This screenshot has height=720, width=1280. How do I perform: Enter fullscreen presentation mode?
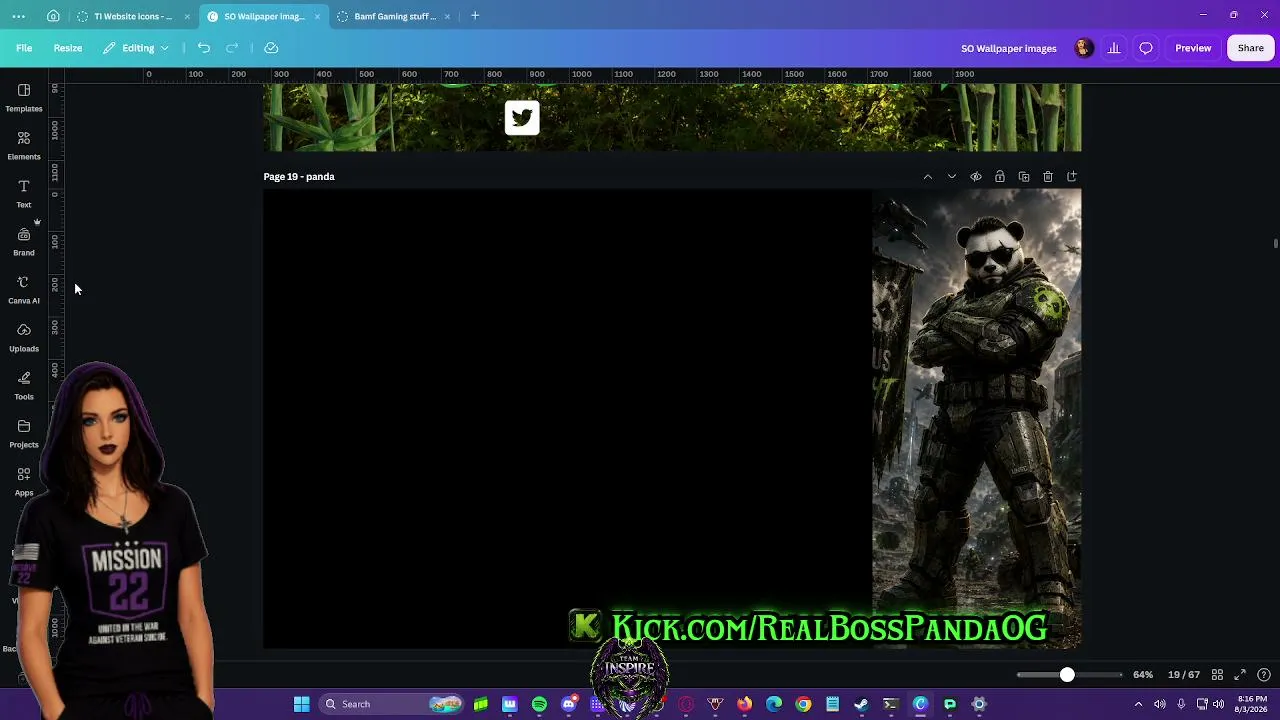[1240, 675]
